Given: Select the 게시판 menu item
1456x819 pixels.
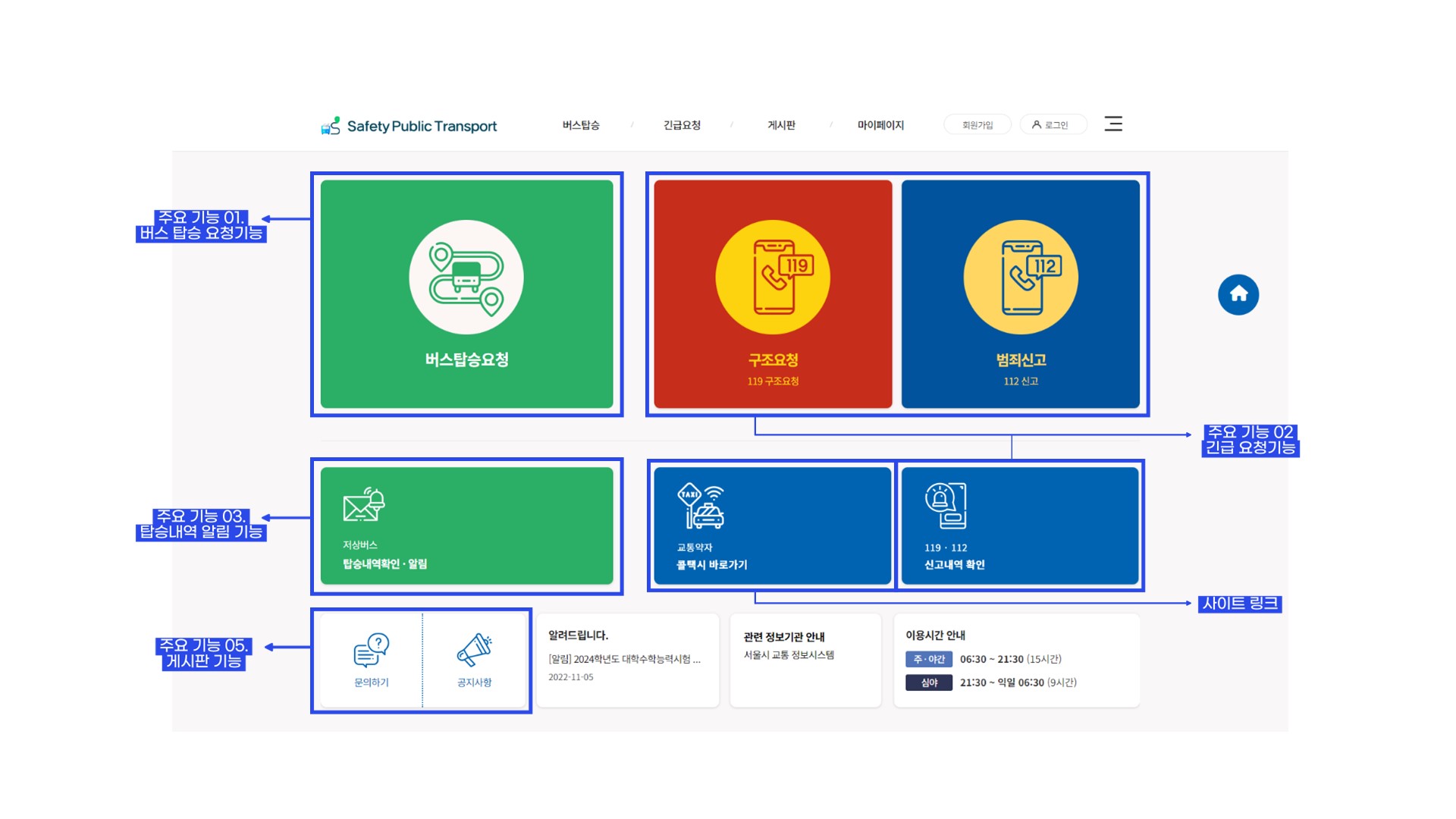Looking at the screenshot, I should (781, 125).
